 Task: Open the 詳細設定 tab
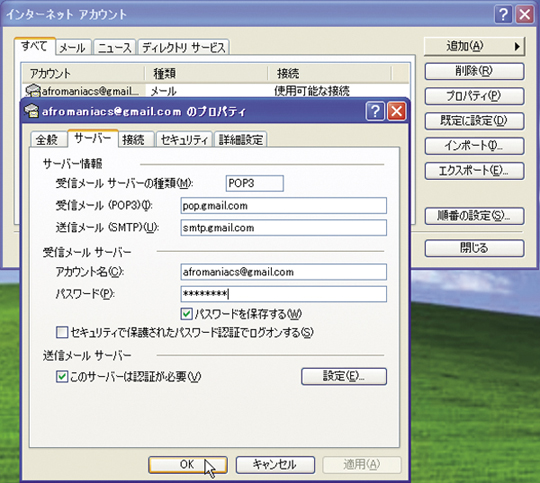click(x=240, y=140)
